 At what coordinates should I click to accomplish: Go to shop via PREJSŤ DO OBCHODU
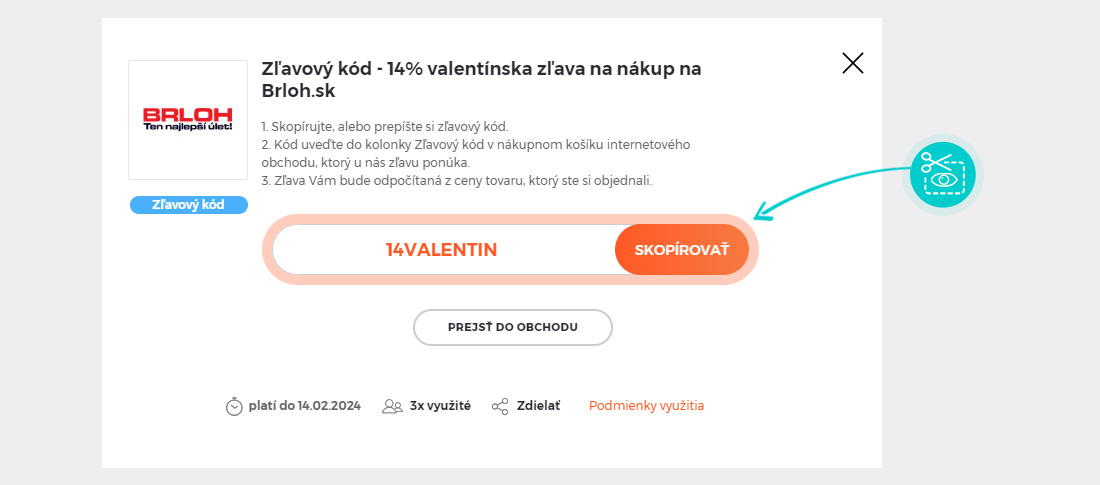(513, 327)
